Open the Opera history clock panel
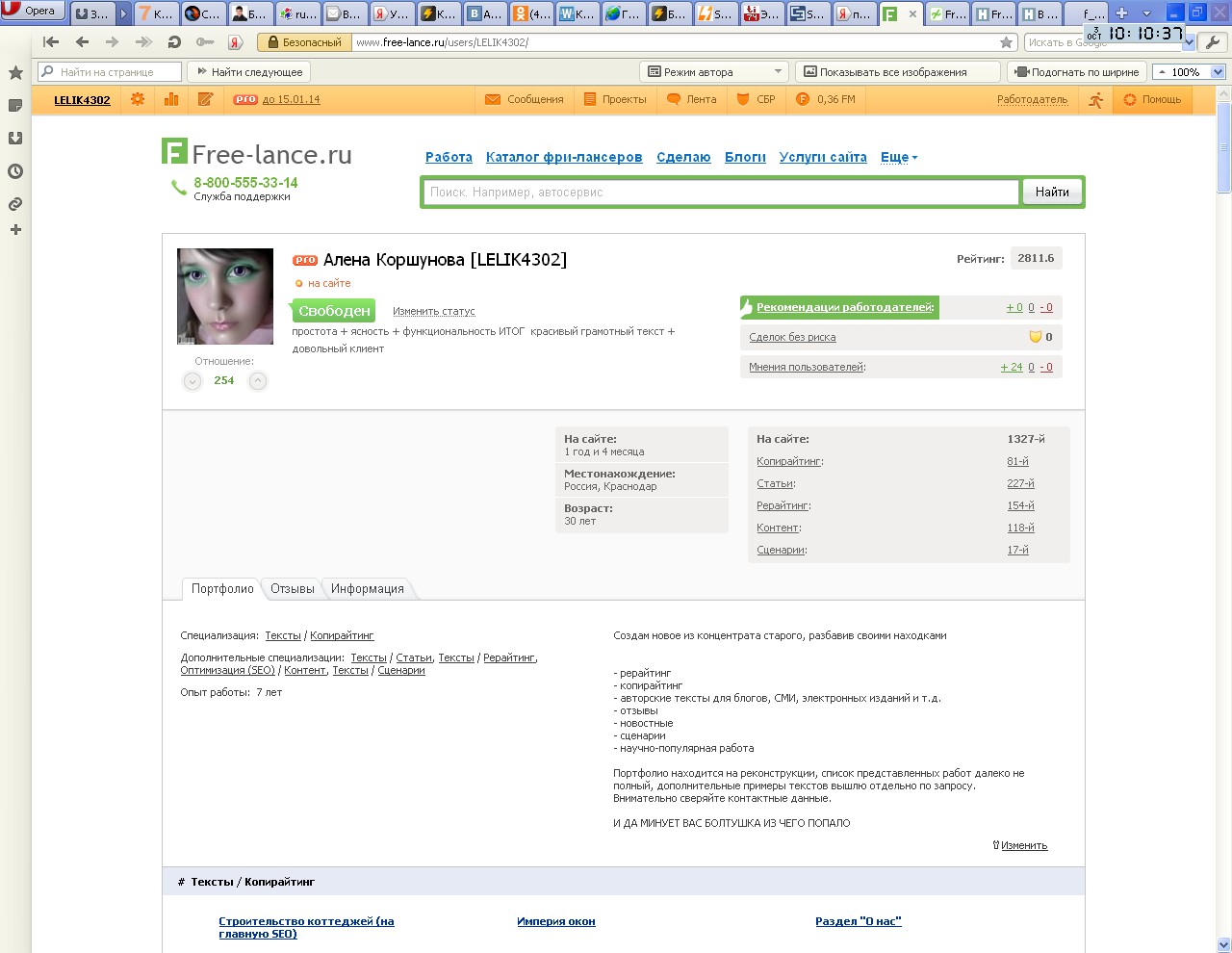This screenshot has width=1232, height=953. pos(15,171)
